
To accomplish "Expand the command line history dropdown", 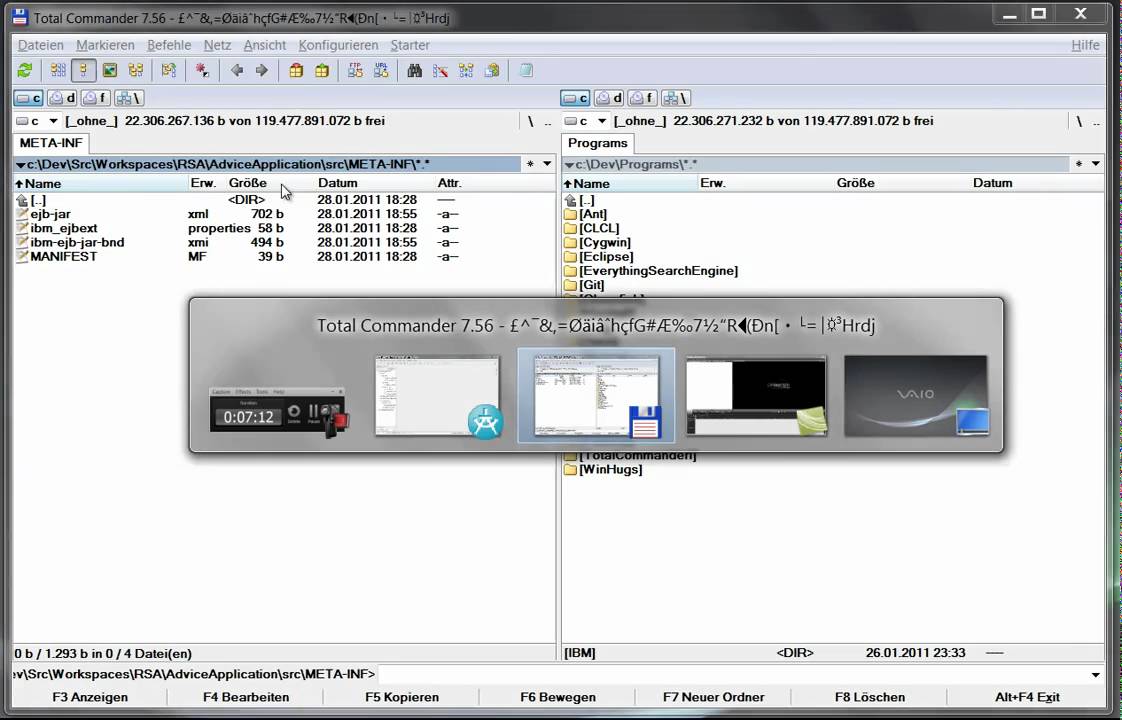I will (x=1096, y=674).
